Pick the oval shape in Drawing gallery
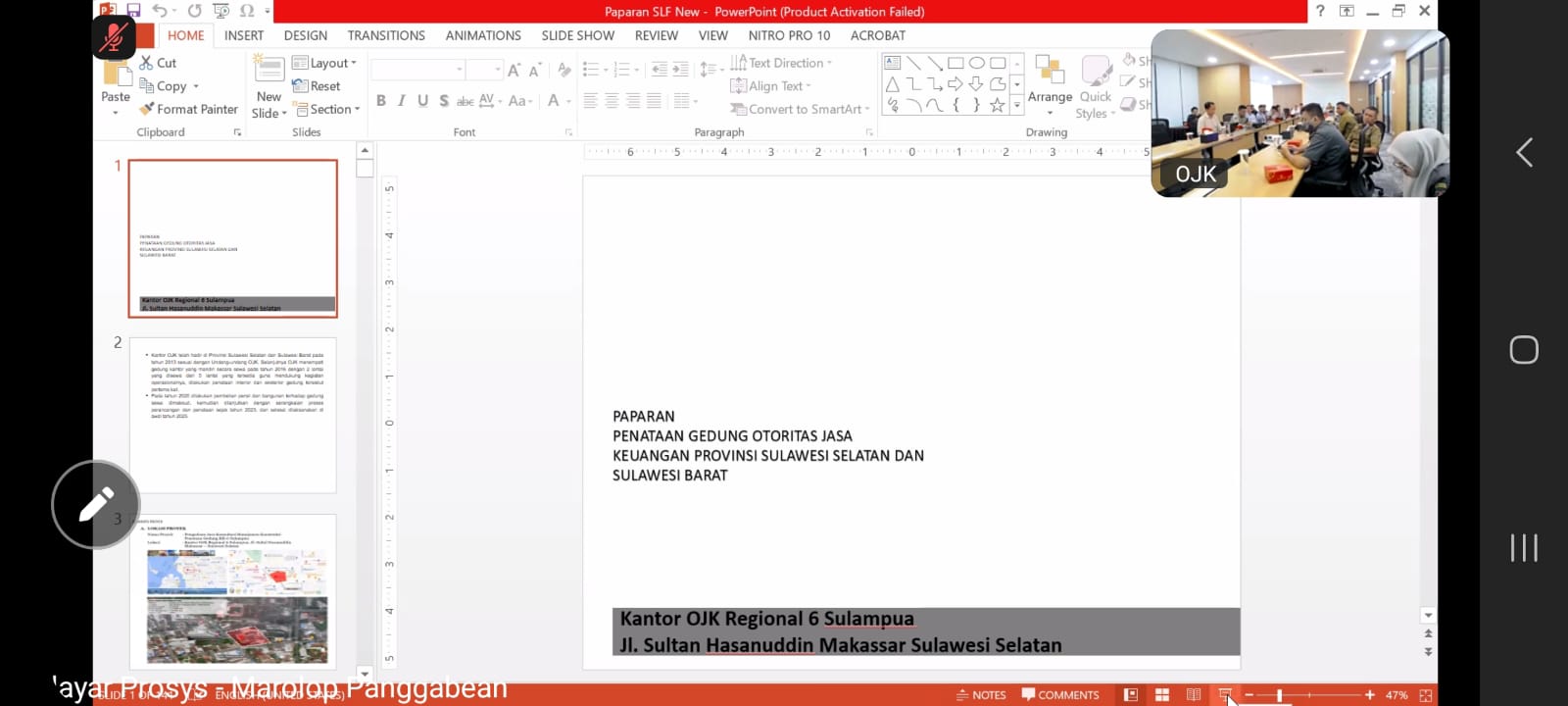Image resolution: width=1568 pixels, height=706 pixels. [x=977, y=63]
